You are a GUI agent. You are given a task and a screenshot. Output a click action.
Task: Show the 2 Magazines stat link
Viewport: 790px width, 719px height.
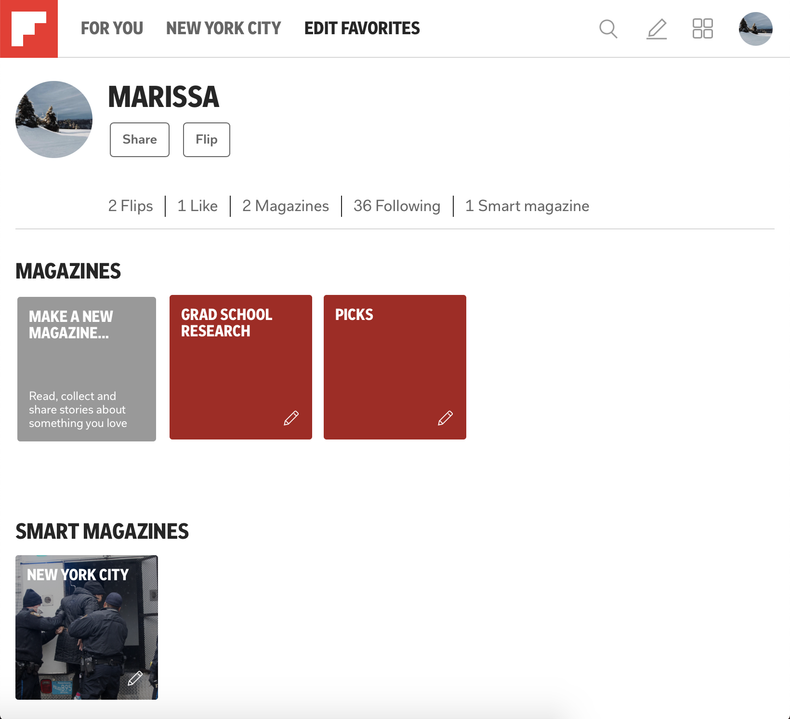[285, 206]
